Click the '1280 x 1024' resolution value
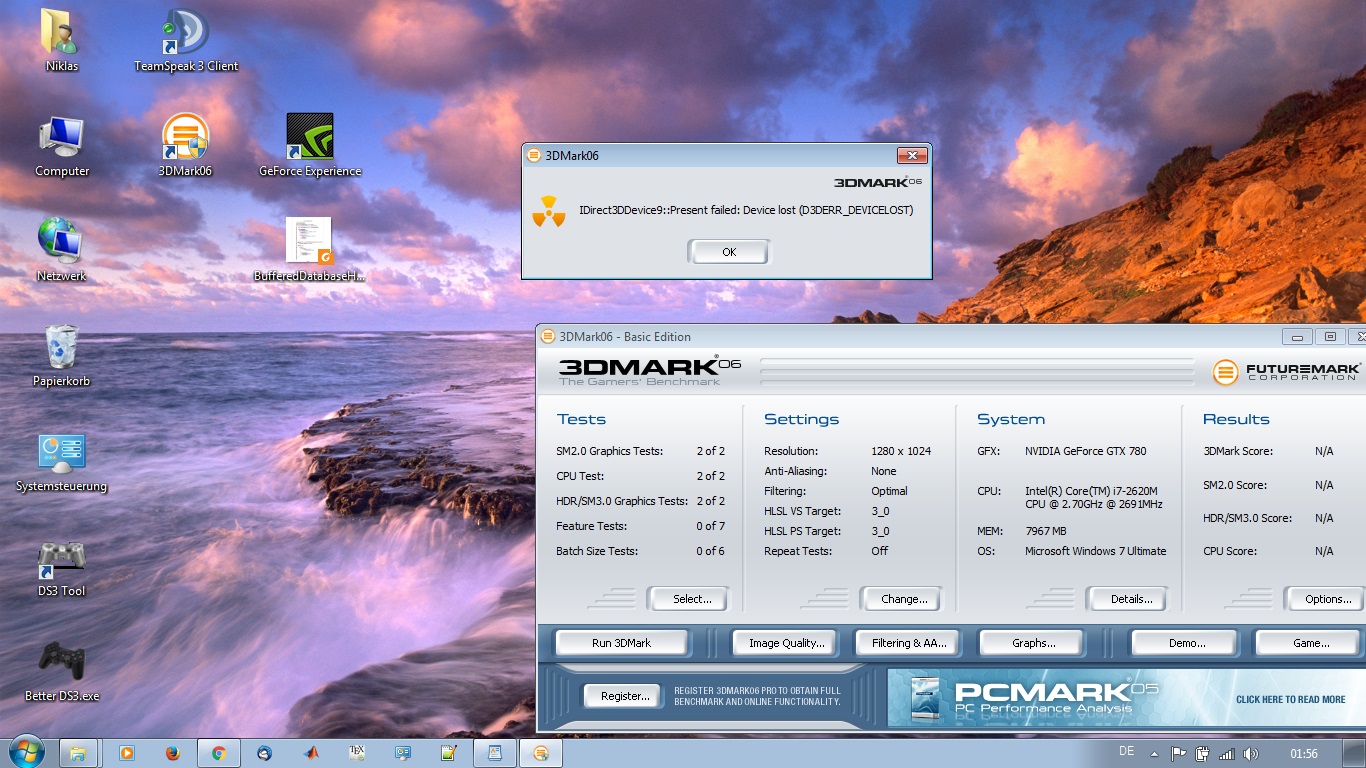Viewport: 1366px width, 768px height. (901, 451)
